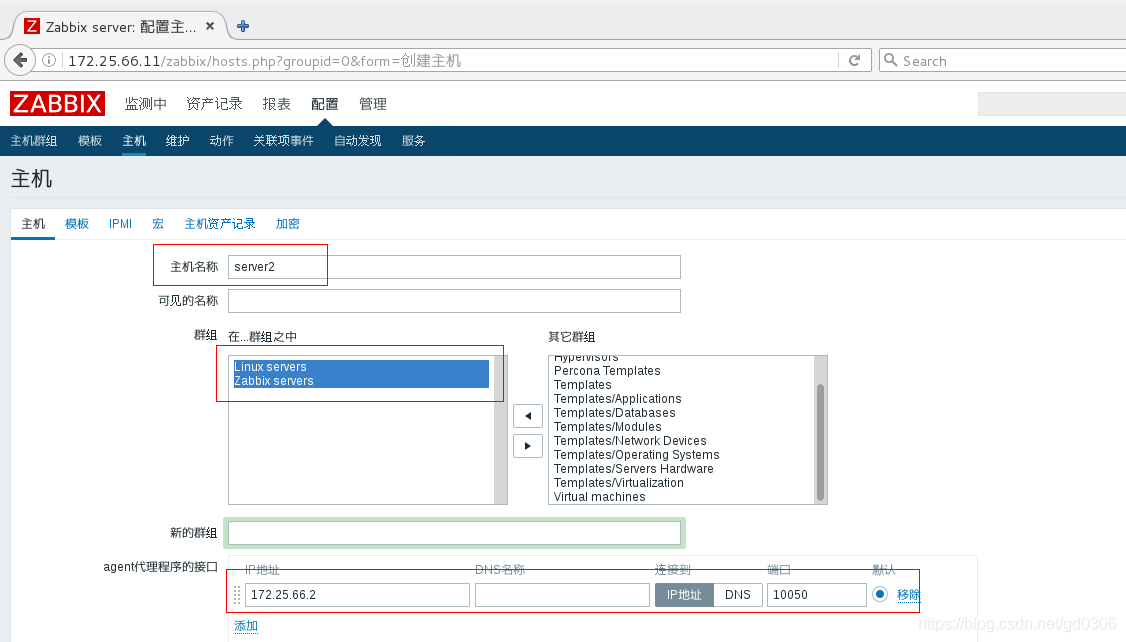1126x642 pixels.
Task: Open the 管理 main menu
Action: point(373,104)
